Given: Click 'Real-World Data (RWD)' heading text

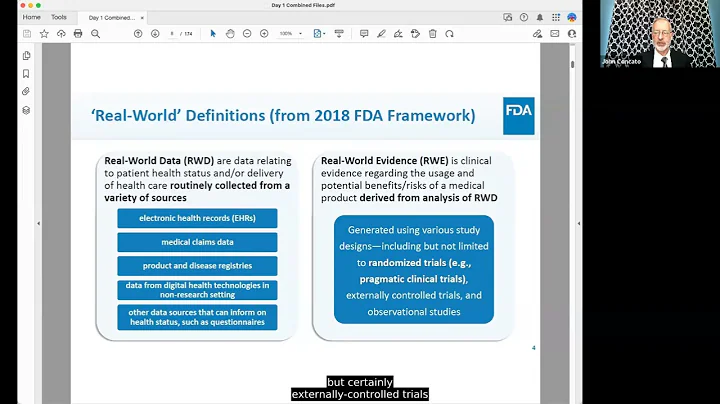Looking at the screenshot, I should 159,161.
